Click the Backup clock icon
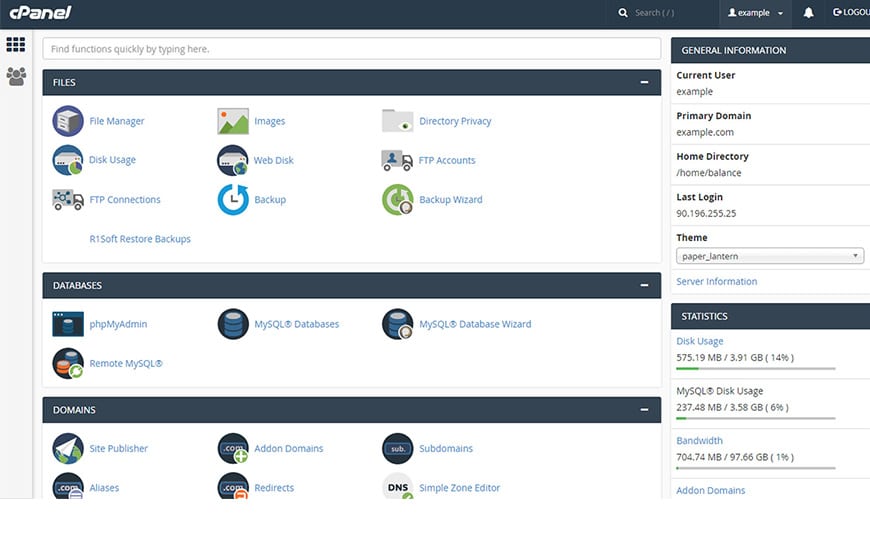This screenshot has height=539, width=870. pyautogui.click(x=233, y=199)
